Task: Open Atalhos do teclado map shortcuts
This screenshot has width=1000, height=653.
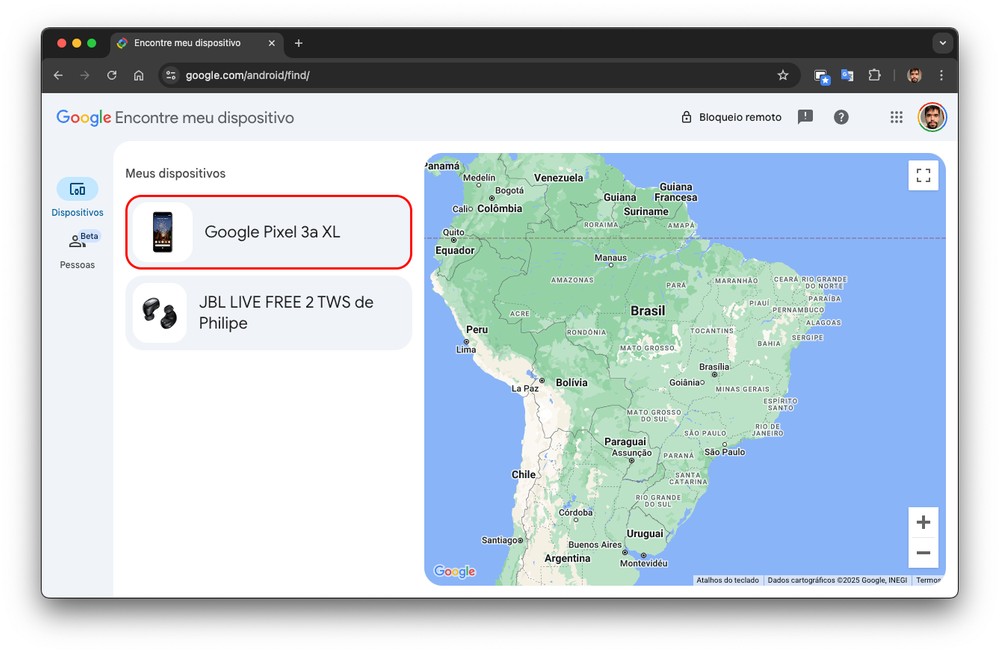Action: 727,580
